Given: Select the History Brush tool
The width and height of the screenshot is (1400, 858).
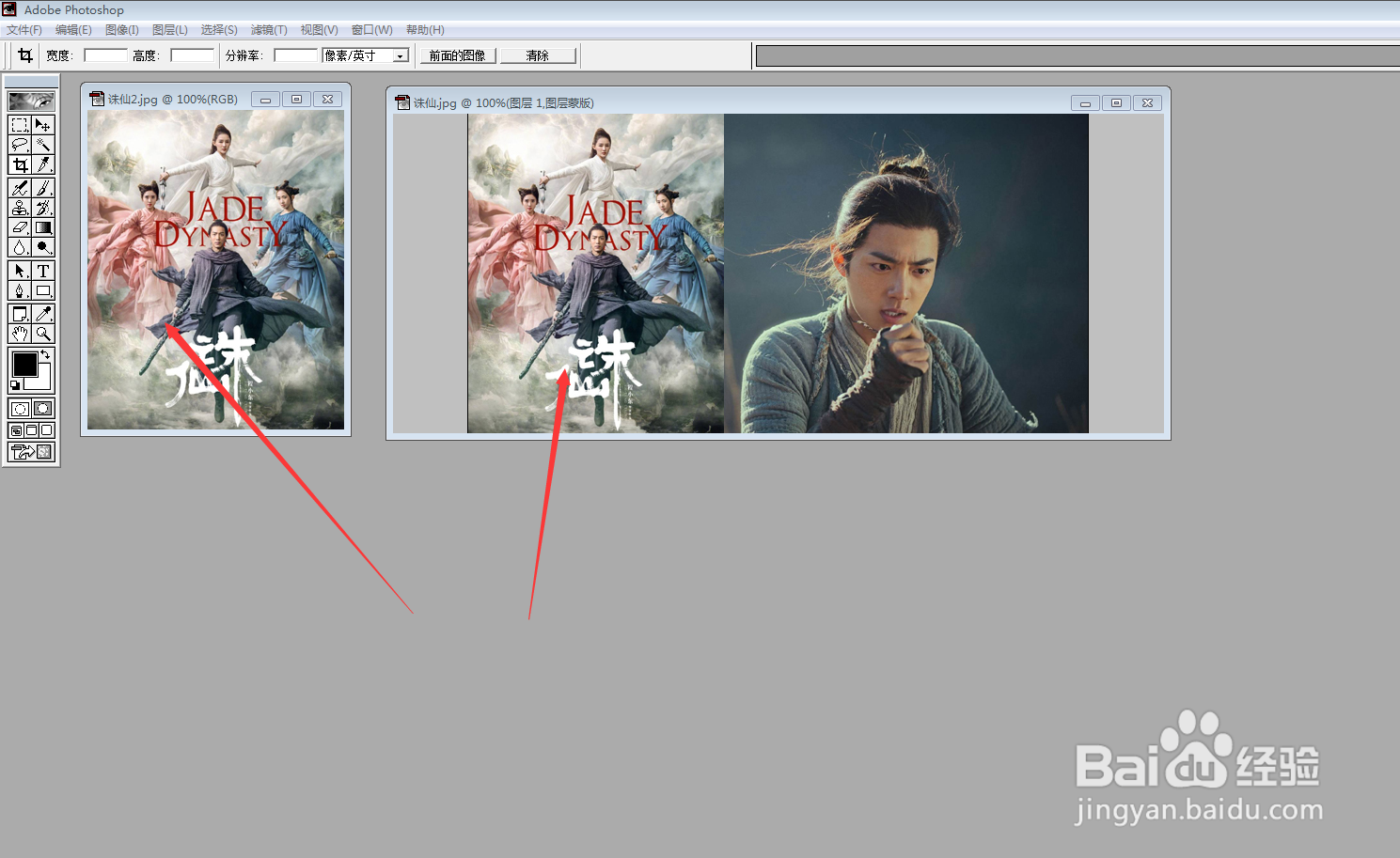Looking at the screenshot, I should point(43,208).
